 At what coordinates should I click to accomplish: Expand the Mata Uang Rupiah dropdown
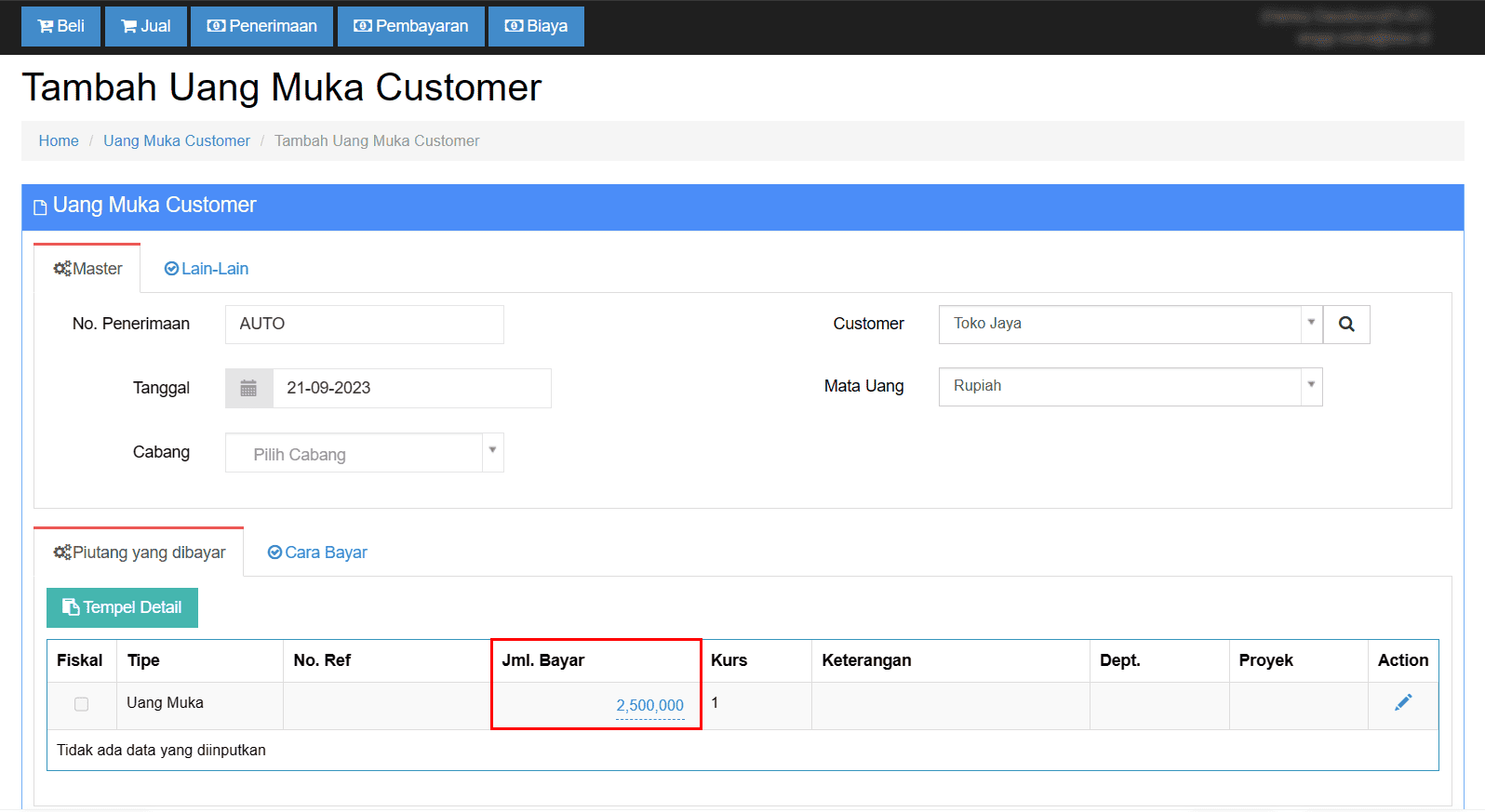(x=1130, y=387)
